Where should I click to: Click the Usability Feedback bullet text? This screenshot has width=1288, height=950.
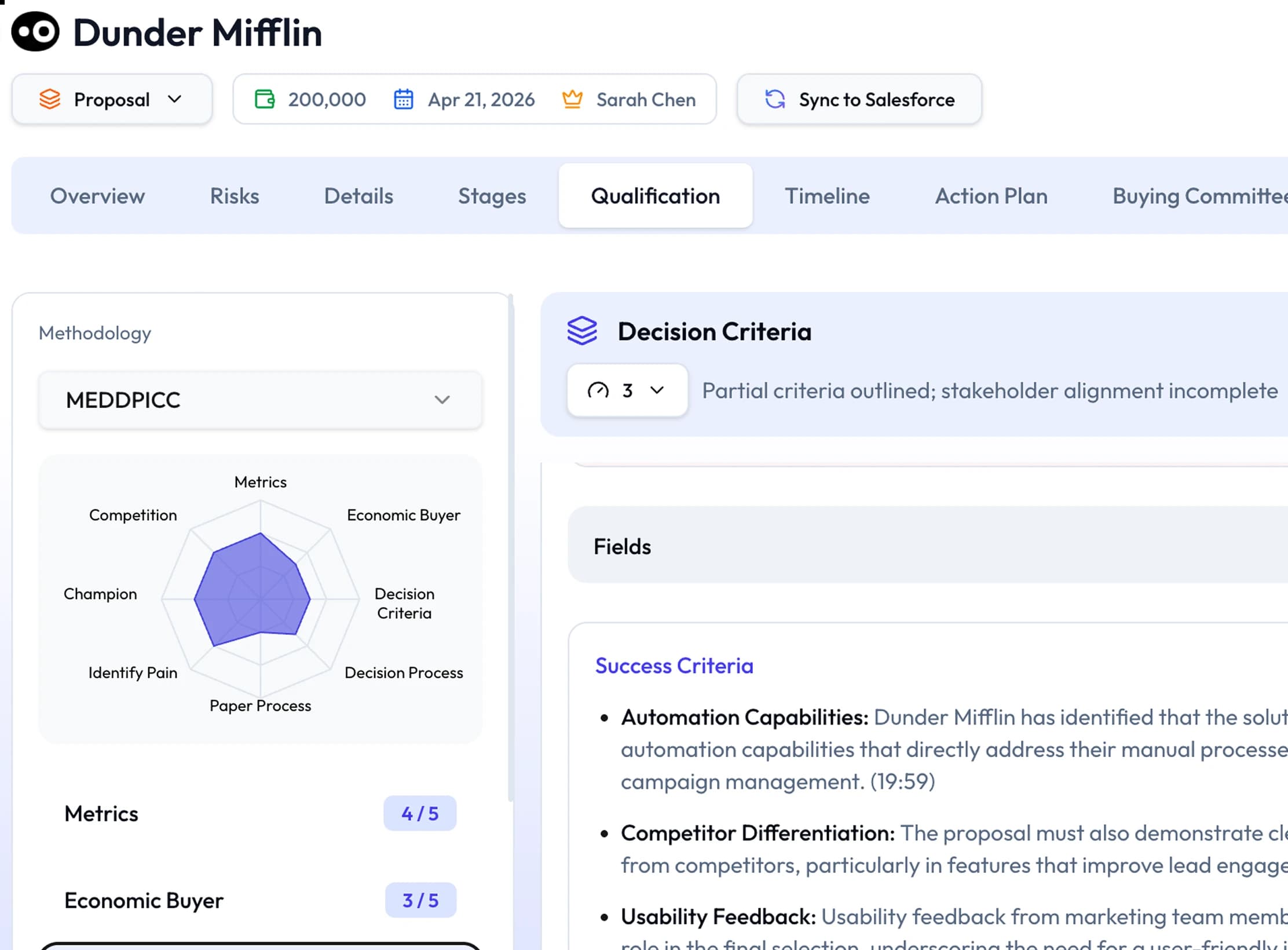pyautogui.click(x=954, y=927)
